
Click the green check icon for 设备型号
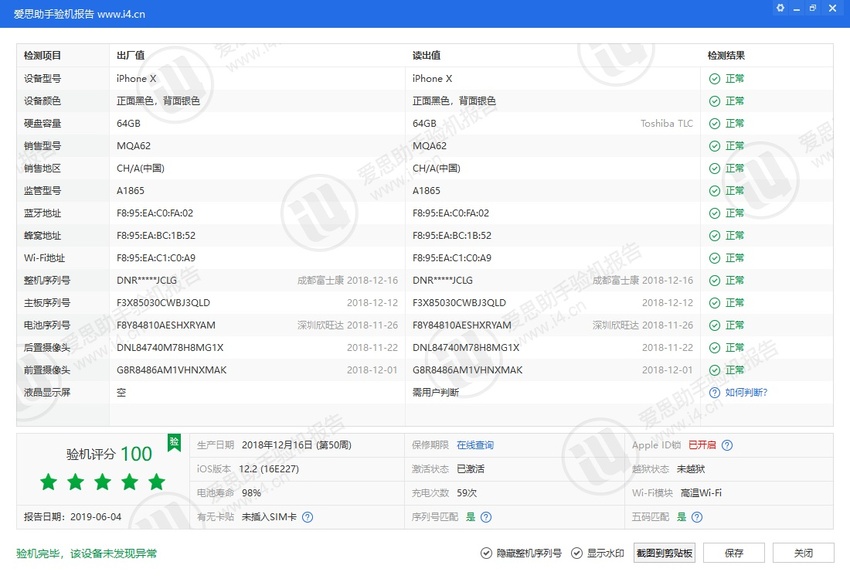(x=714, y=79)
